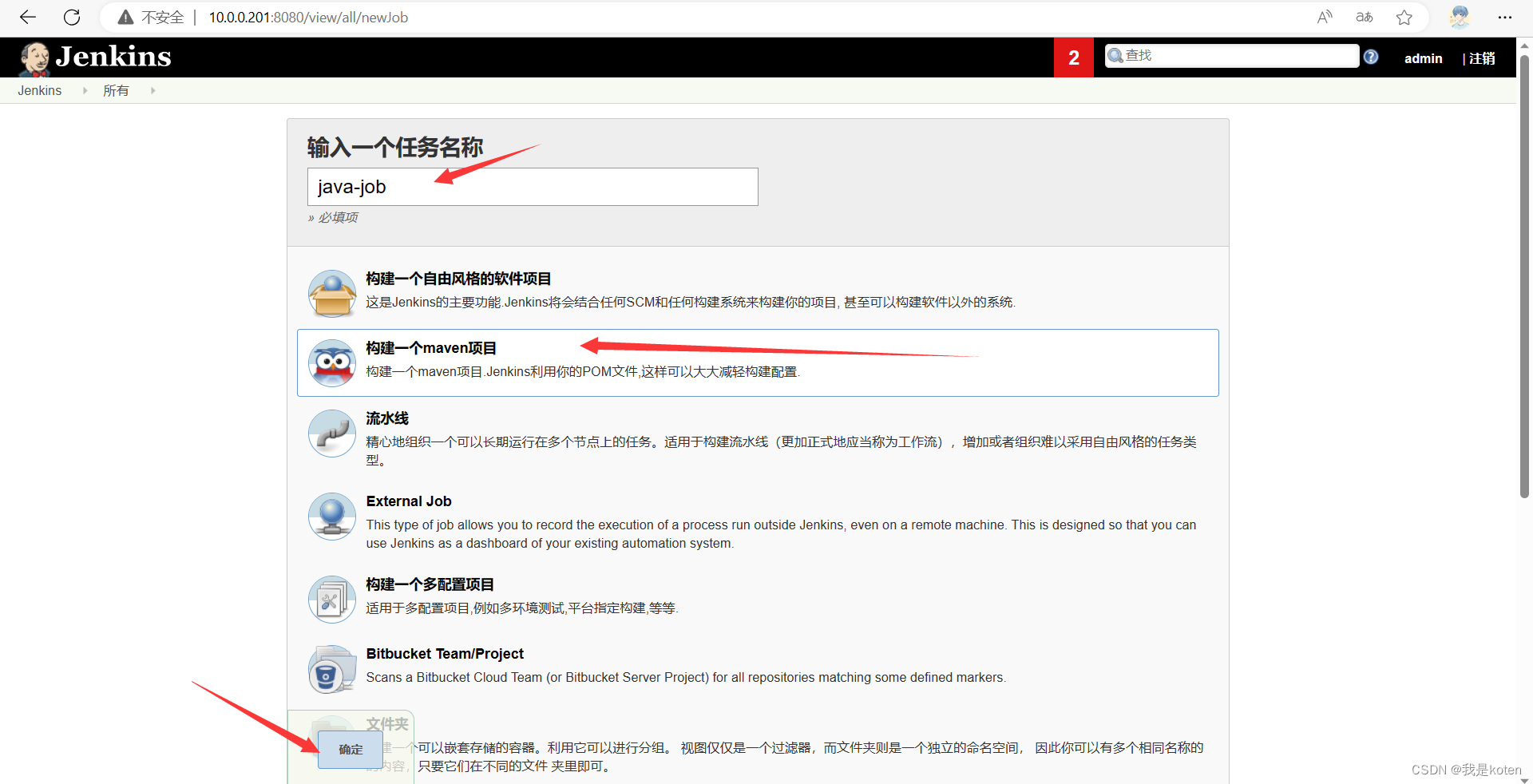Click the multi-configuration description 适用于多配置项目
The image size is (1533, 784).
[x=522, y=608]
